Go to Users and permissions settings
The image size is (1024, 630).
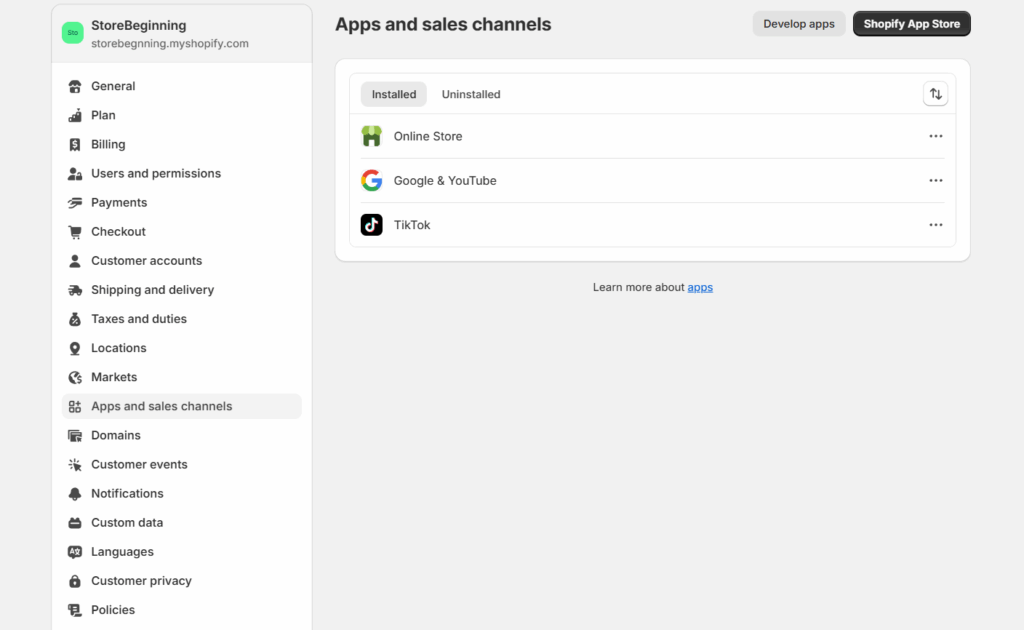click(x=155, y=173)
